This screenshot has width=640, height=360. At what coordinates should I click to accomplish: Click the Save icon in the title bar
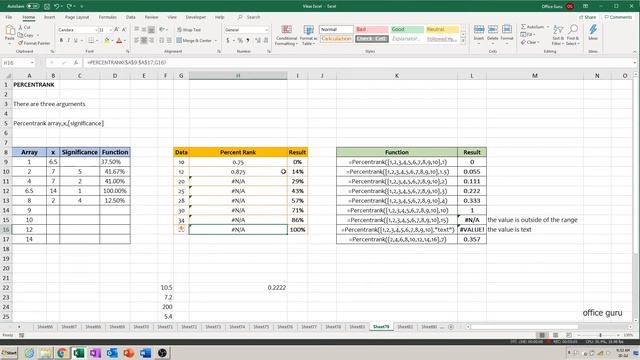tap(47, 6)
